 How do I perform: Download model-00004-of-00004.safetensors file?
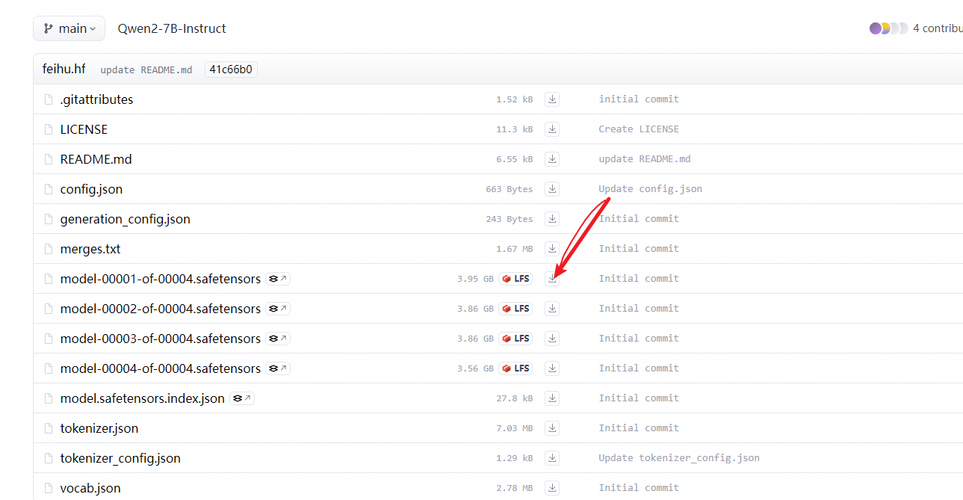[552, 369]
